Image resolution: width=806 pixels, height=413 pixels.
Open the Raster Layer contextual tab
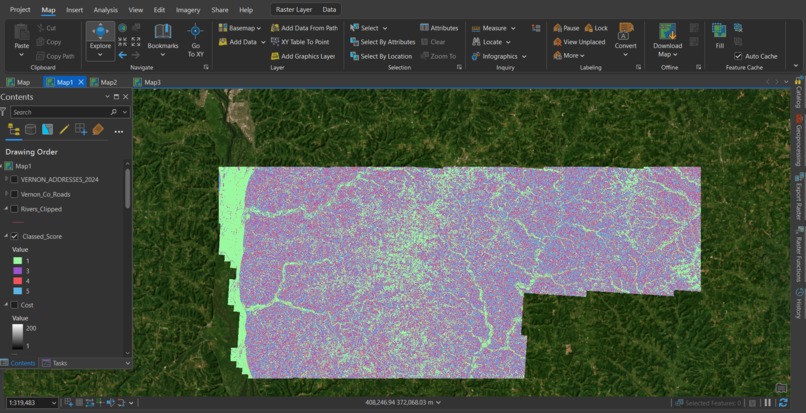(x=294, y=10)
